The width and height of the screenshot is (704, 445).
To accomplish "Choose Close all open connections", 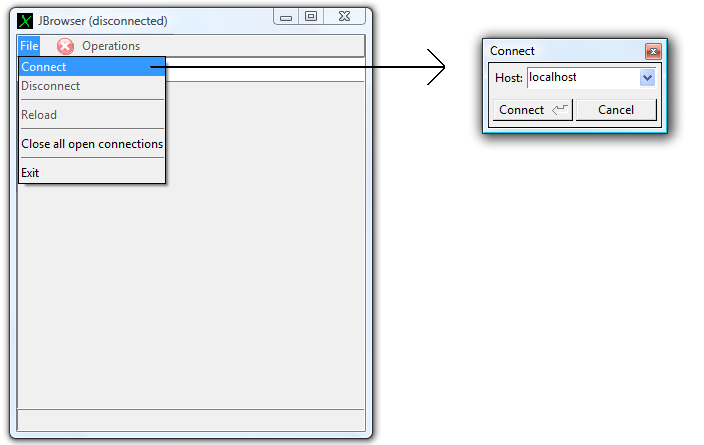I will (x=92, y=144).
